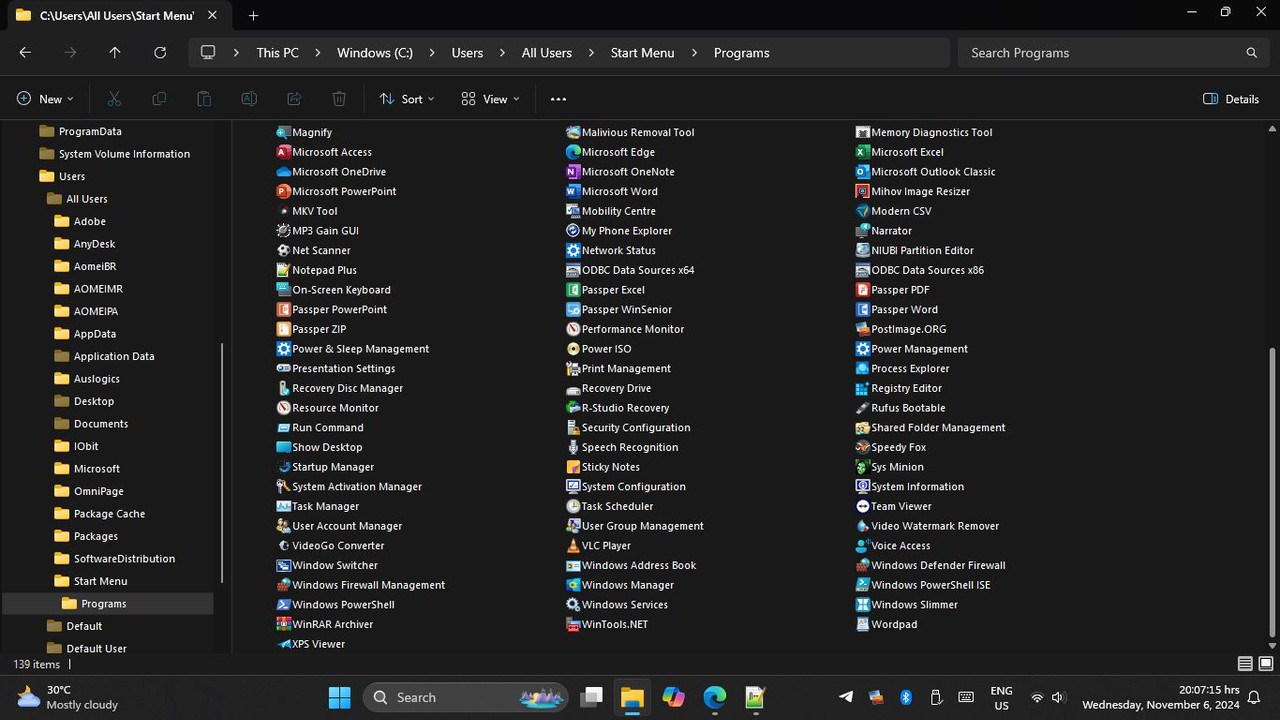Expand chevron after This PC in address bar

[317, 53]
